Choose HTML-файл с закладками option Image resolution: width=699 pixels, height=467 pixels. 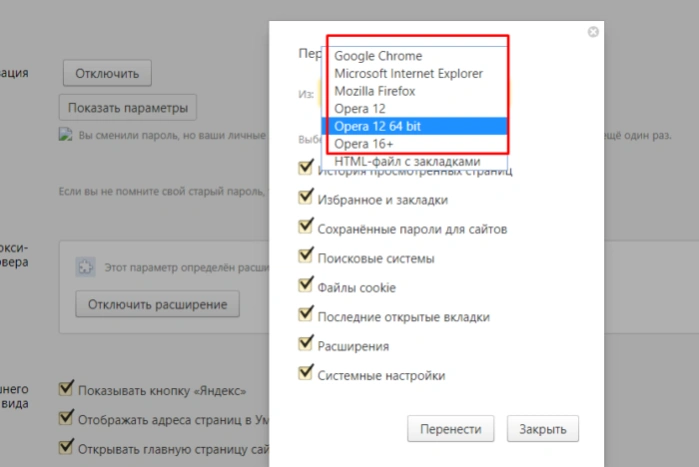[414, 161]
